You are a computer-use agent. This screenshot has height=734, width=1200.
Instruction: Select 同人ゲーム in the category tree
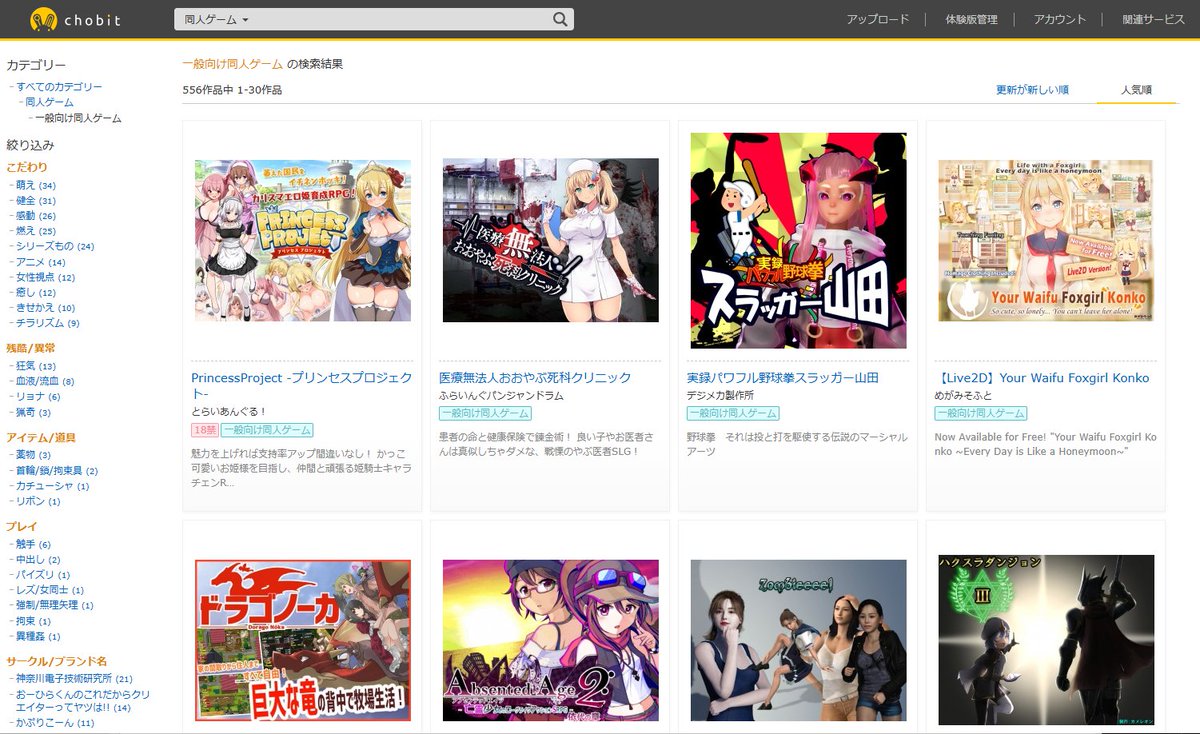49,102
